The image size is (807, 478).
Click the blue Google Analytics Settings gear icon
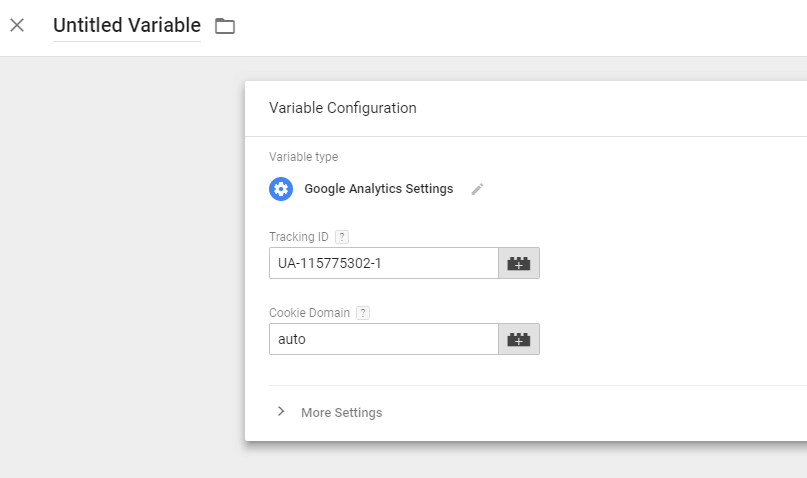click(281, 189)
